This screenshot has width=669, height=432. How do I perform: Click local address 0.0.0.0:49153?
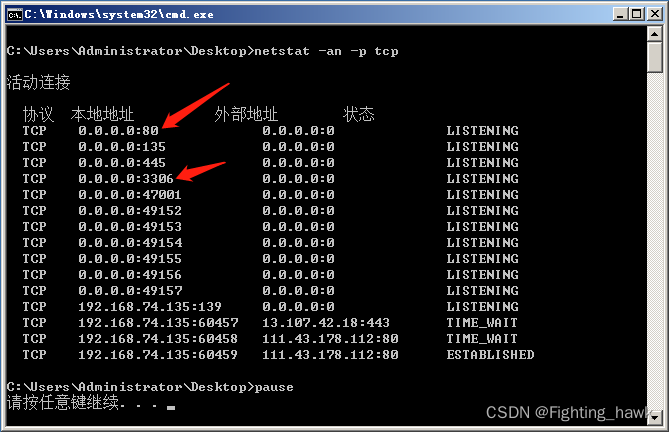pyautogui.click(x=130, y=226)
